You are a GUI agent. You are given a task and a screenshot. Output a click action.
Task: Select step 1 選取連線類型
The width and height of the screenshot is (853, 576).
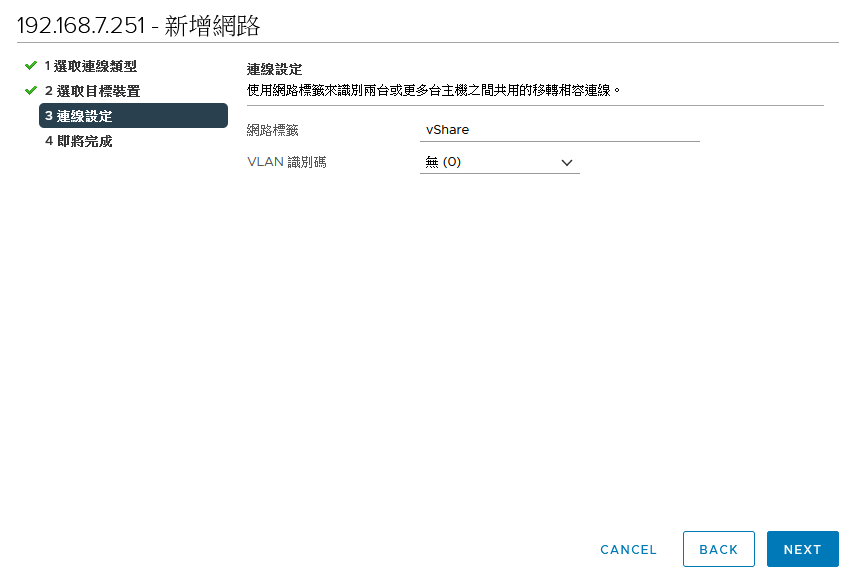tap(91, 66)
